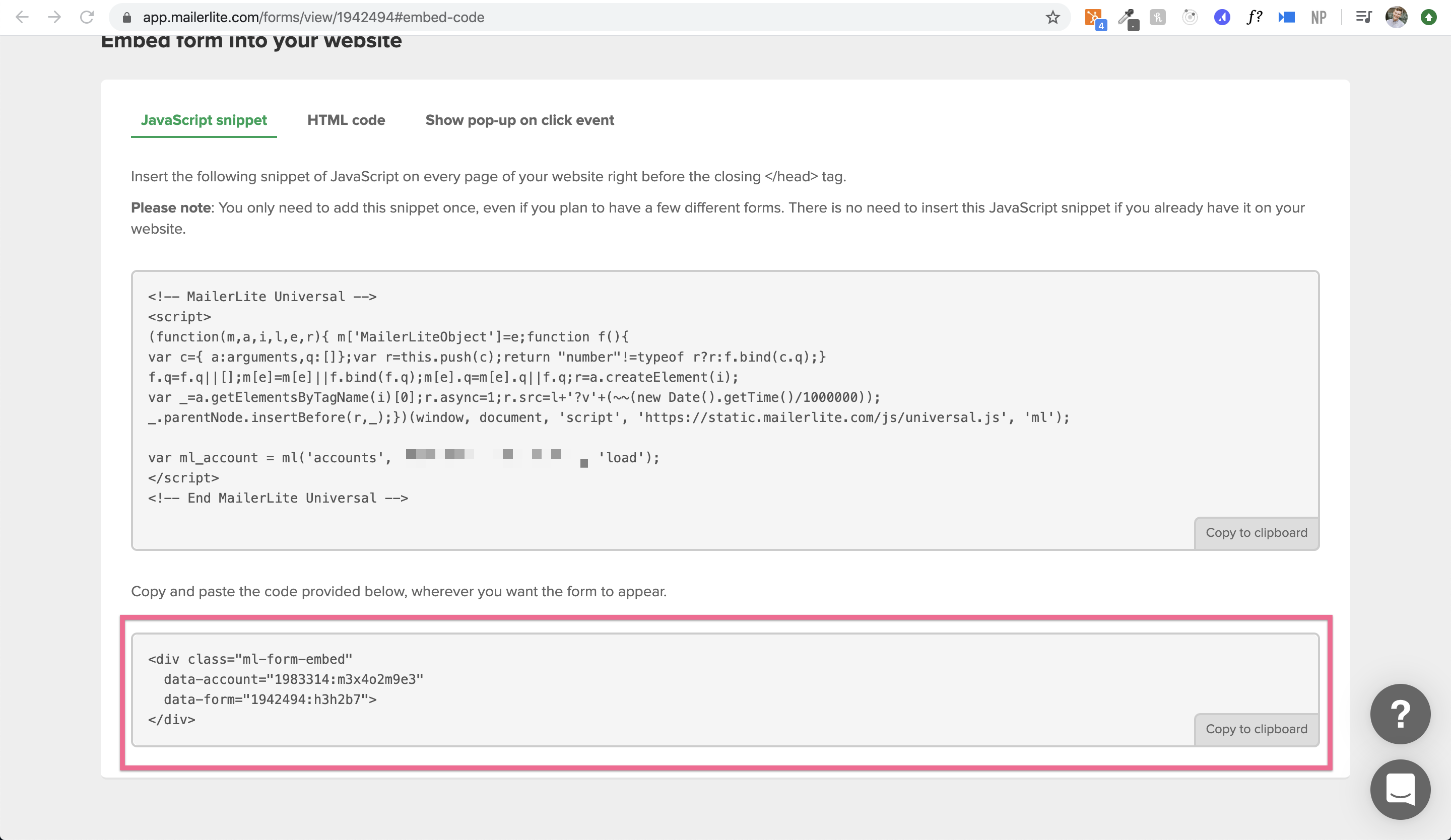Click the forward navigation arrow icon
Viewport: 1451px width, 840px height.
[x=54, y=17]
